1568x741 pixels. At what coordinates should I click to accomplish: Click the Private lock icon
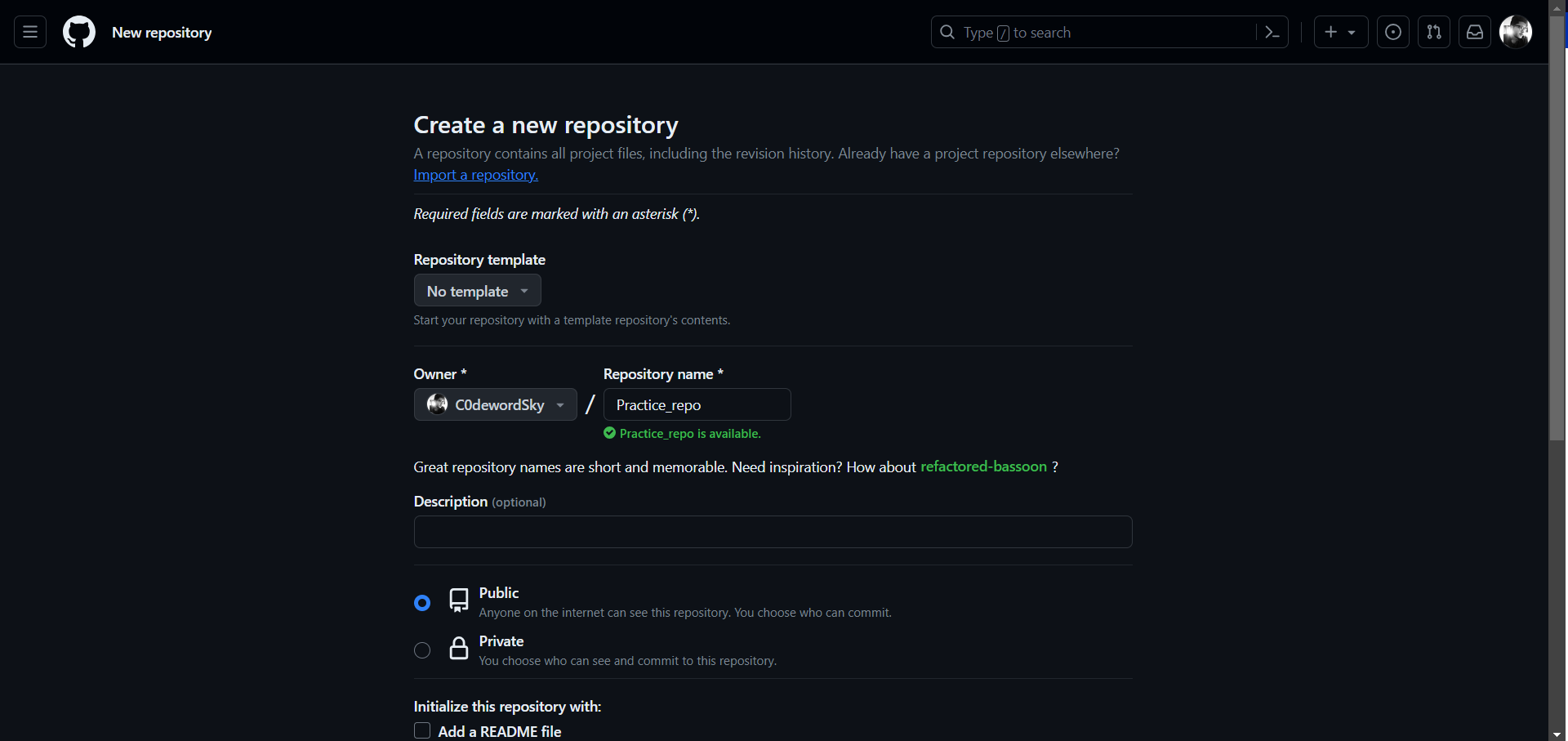click(459, 649)
